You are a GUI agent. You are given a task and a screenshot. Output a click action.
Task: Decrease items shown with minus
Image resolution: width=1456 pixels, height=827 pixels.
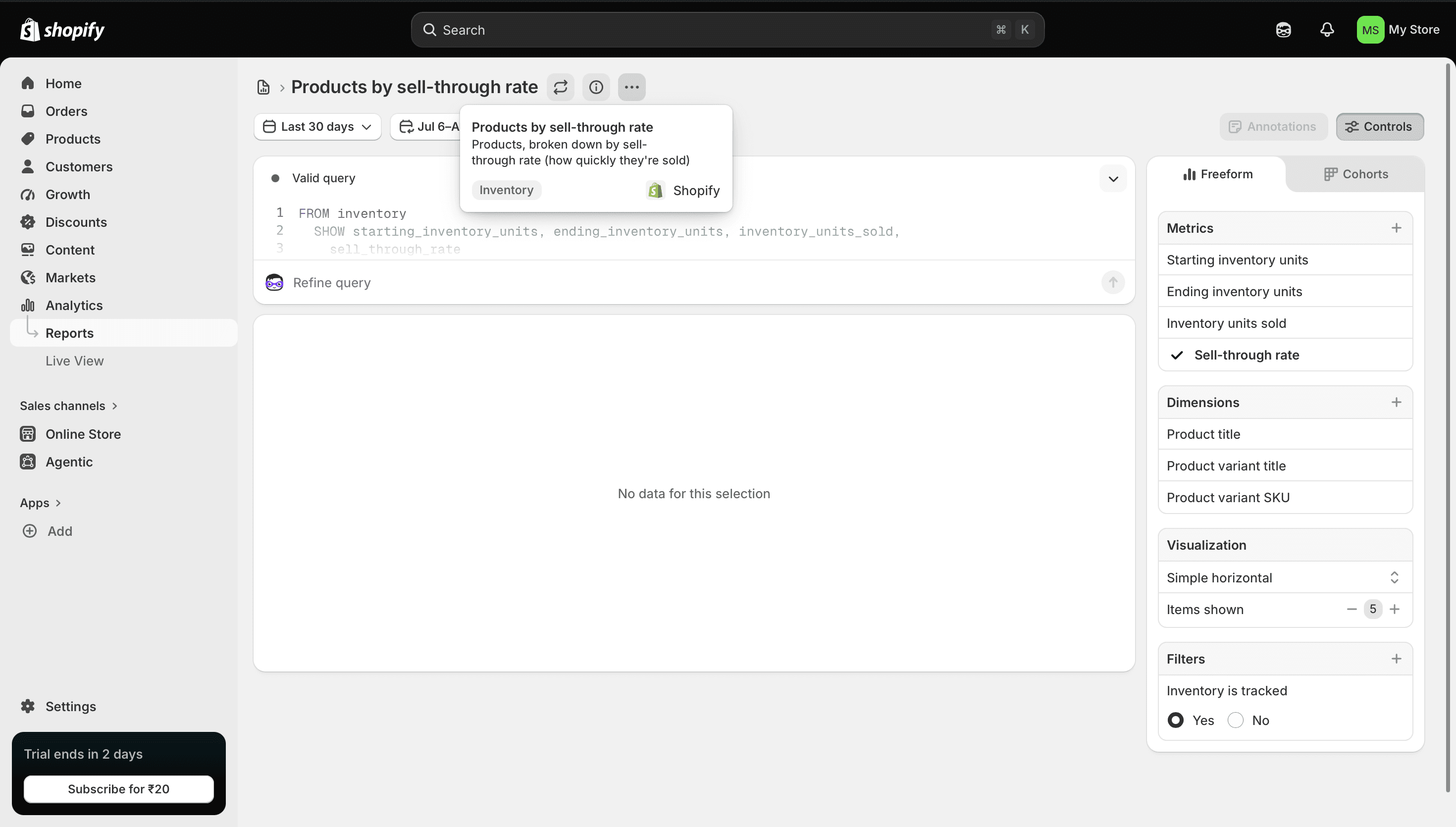1352,609
